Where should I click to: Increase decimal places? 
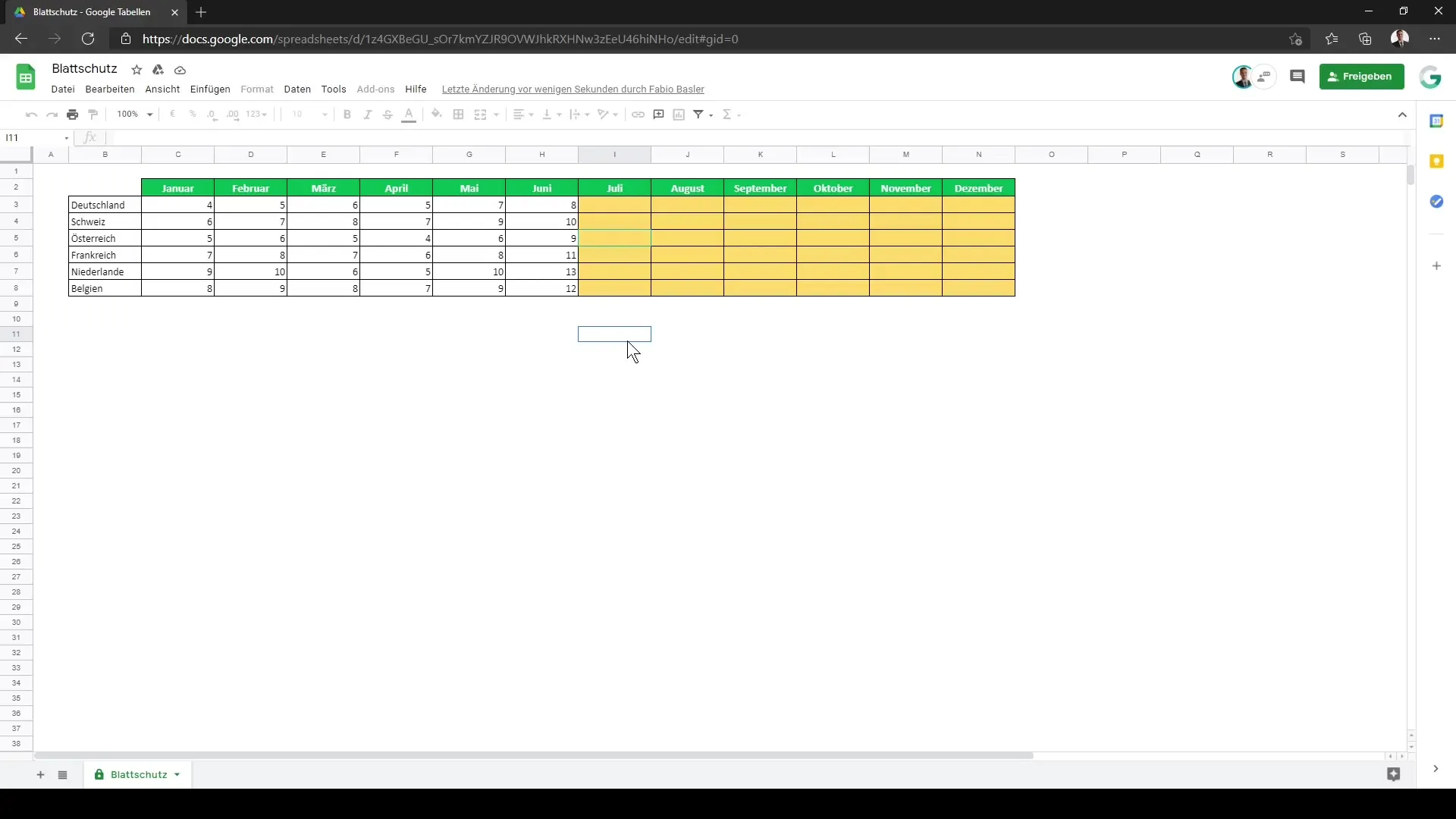(x=233, y=115)
